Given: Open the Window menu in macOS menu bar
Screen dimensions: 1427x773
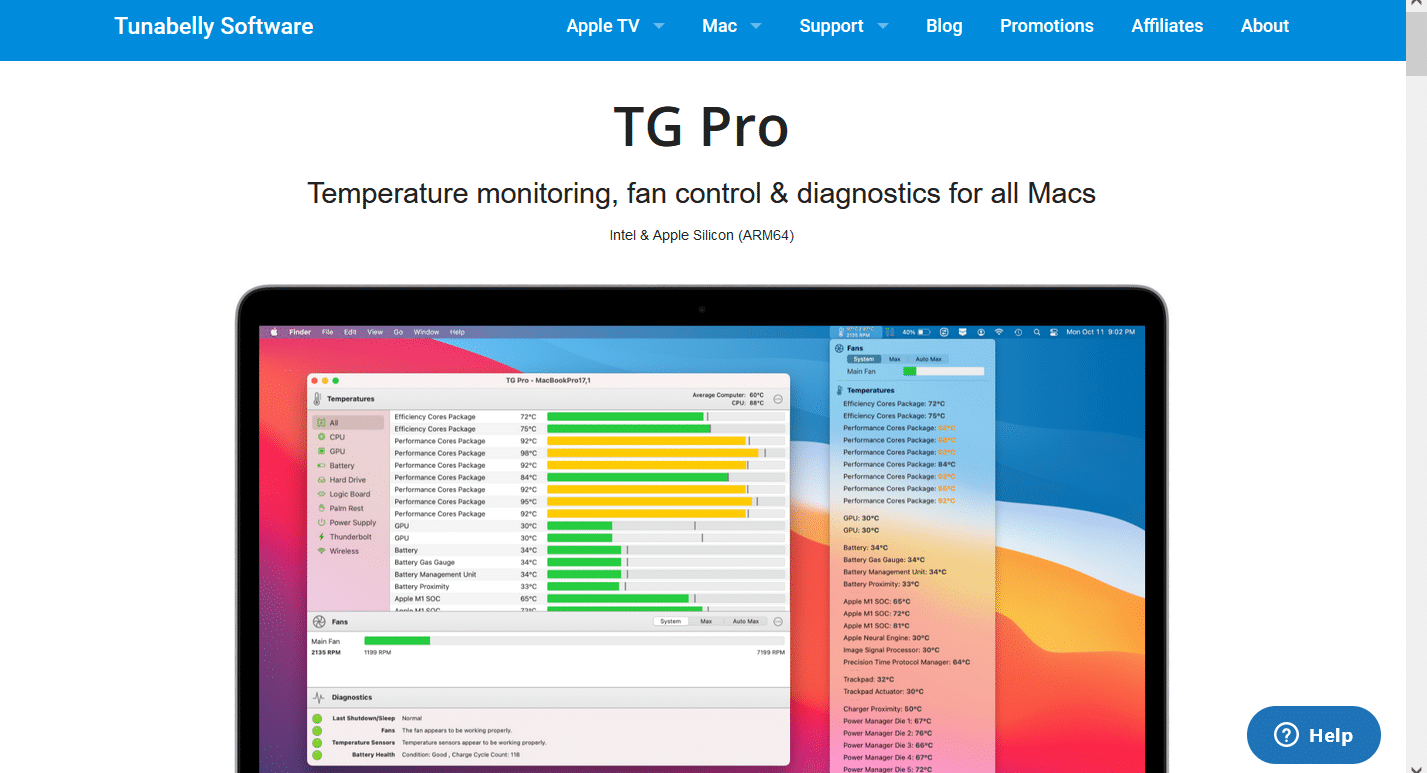Looking at the screenshot, I should pyautogui.click(x=426, y=332).
